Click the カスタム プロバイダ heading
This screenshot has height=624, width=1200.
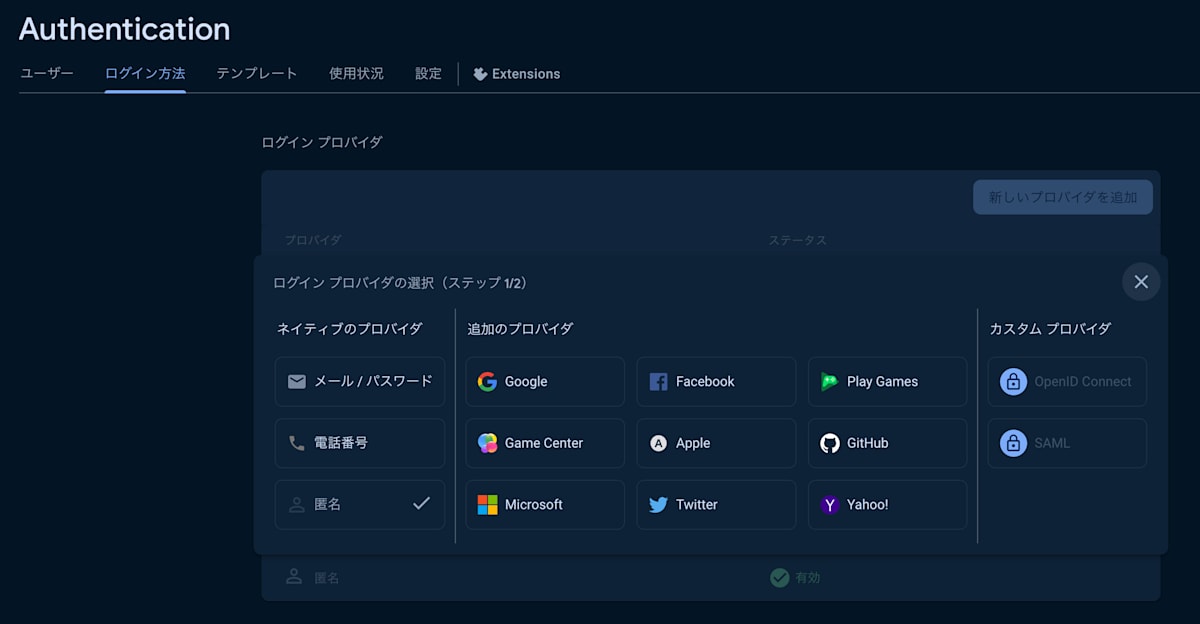coord(1050,329)
